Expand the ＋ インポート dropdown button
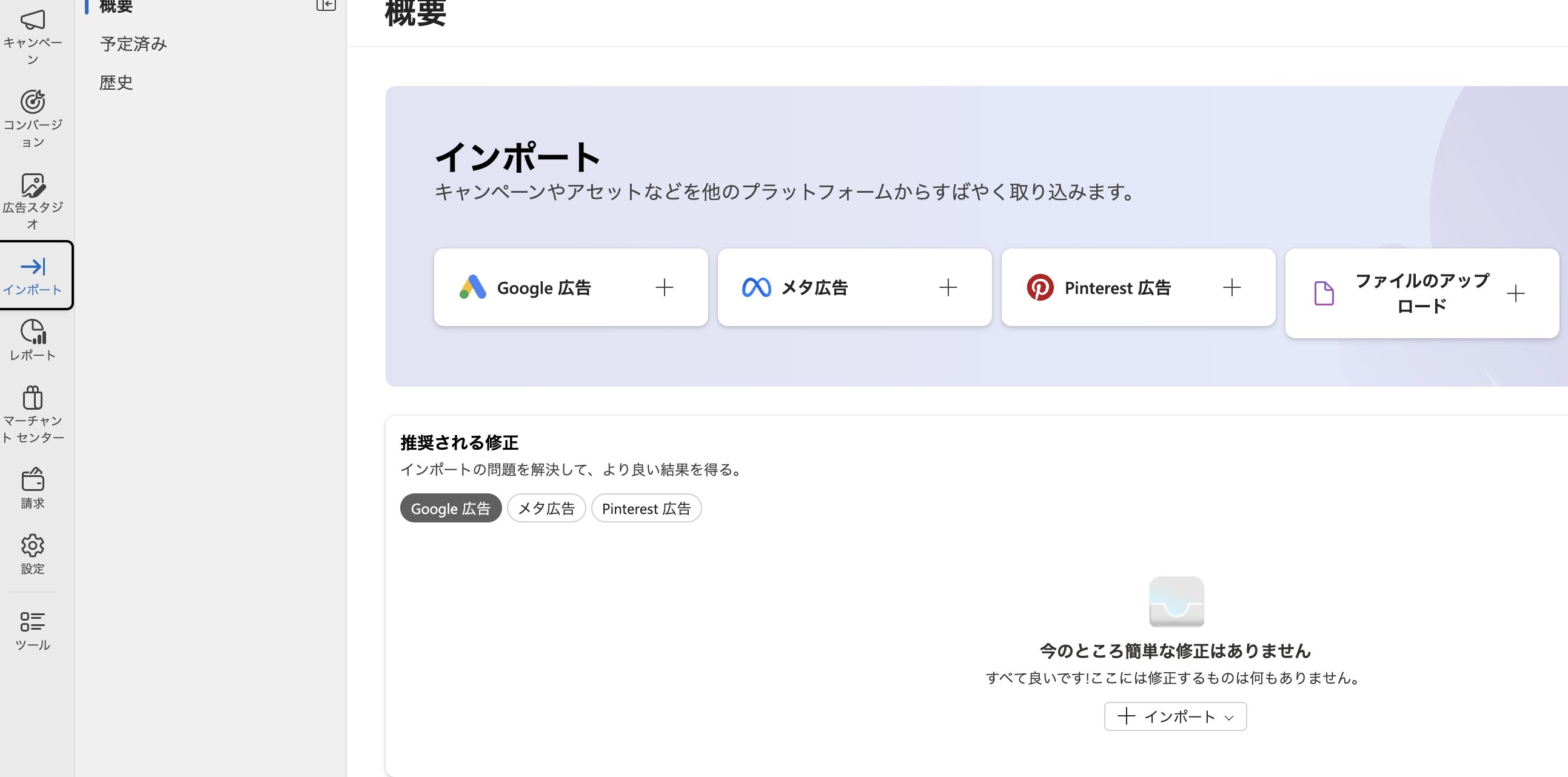Screen dimensions: 1568x777 click(x=1174, y=717)
